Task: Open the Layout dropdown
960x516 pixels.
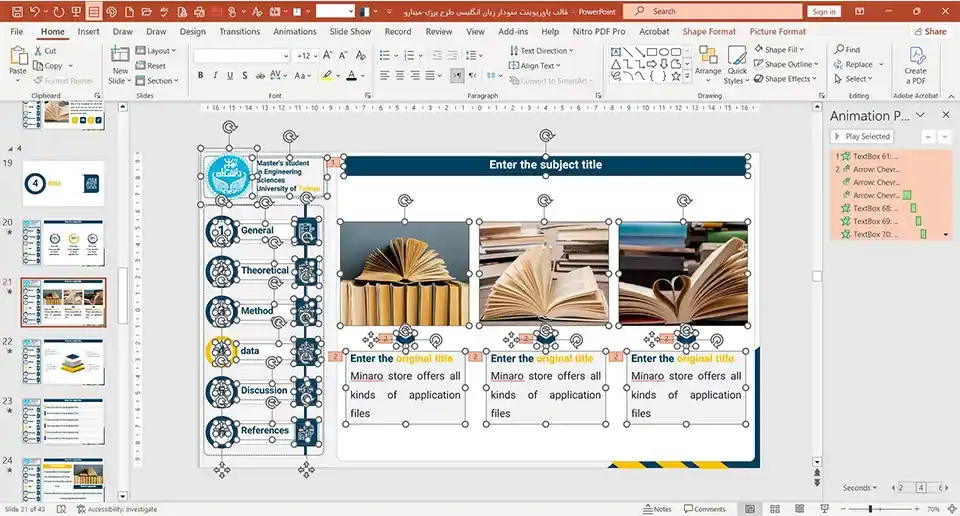Action: [156, 51]
